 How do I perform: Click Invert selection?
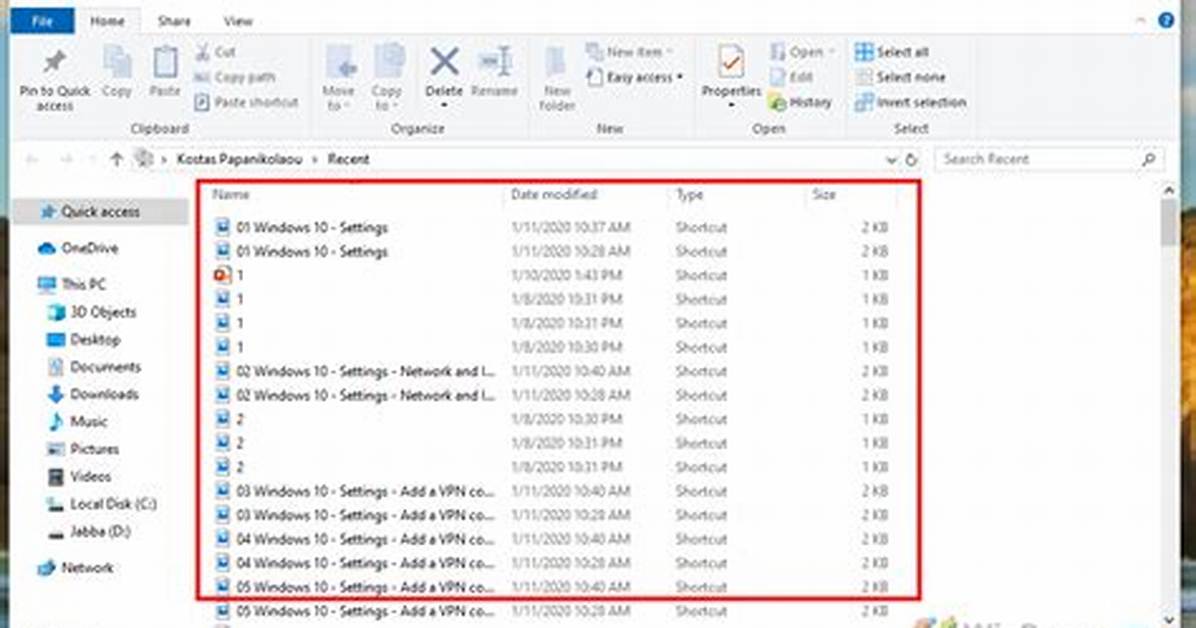911,102
